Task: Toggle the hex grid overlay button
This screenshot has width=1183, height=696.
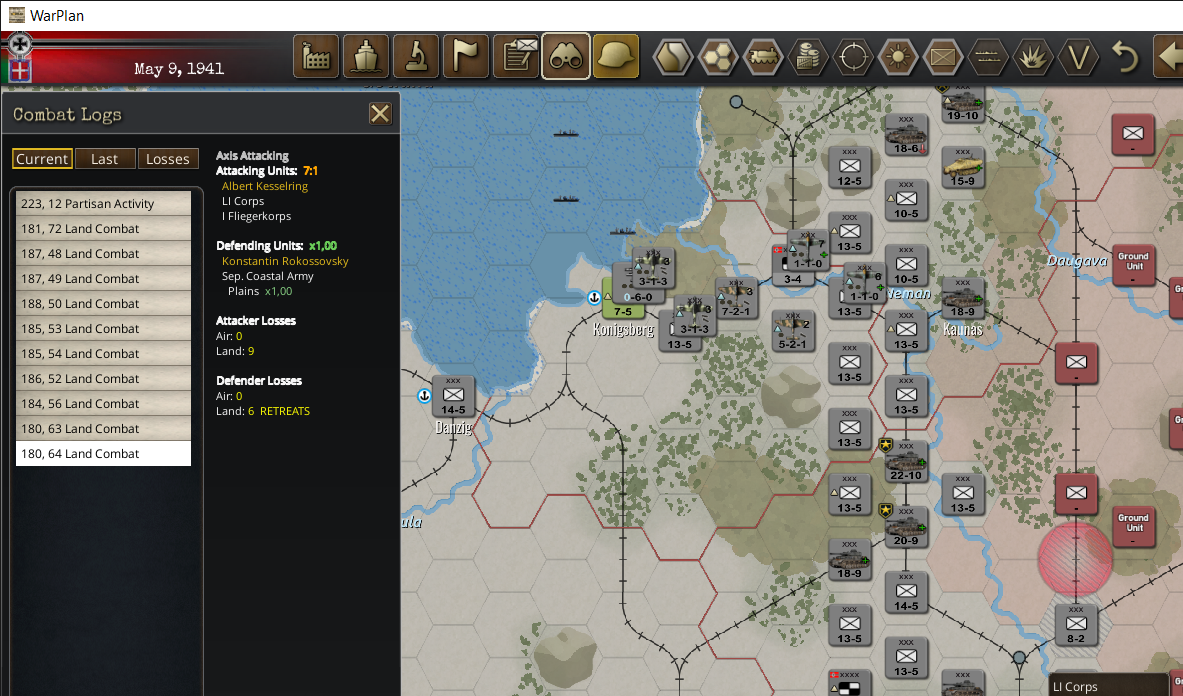Action: (717, 57)
